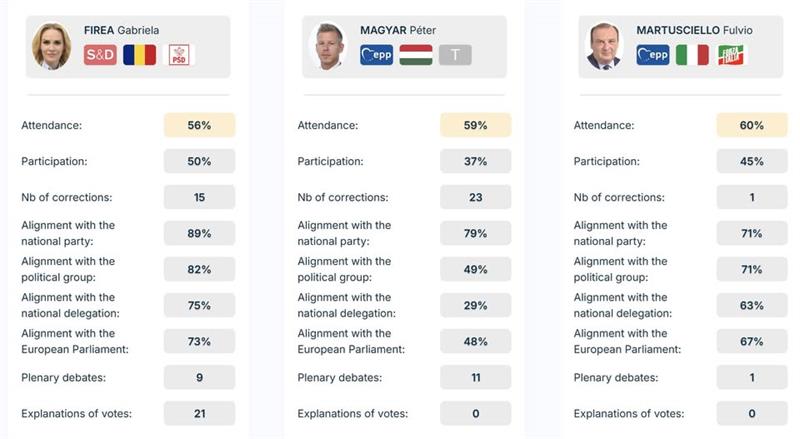Click the EPP group icon for Martusciello
This screenshot has width=800, height=439.
click(653, 55)
